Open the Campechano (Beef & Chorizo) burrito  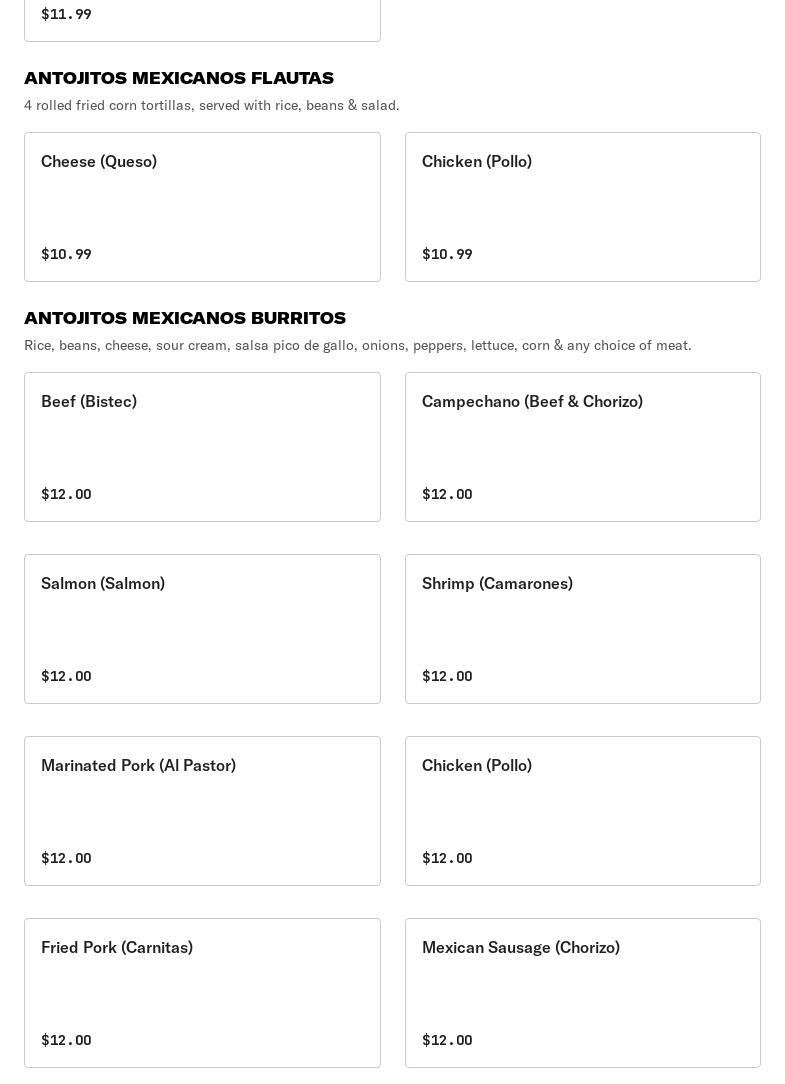(582, 446)
